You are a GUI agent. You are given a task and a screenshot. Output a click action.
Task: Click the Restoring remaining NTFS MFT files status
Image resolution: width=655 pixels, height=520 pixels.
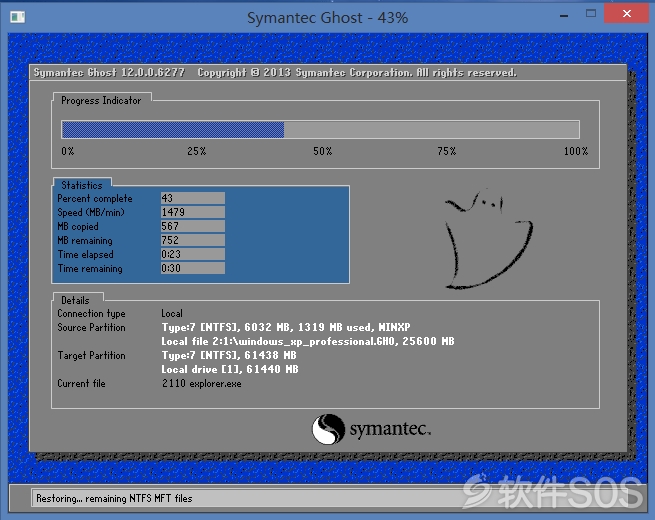114,498
